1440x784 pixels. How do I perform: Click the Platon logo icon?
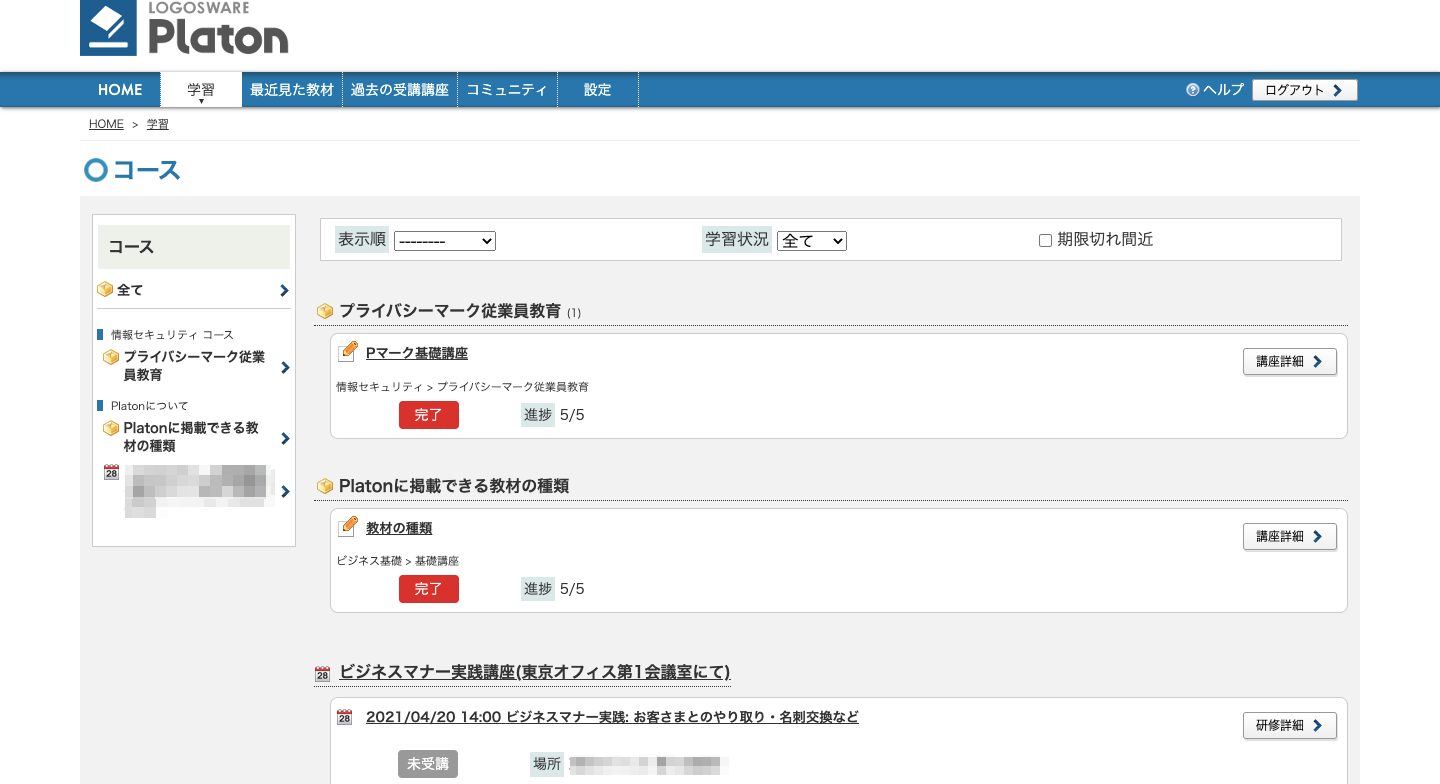coord(110,28)
